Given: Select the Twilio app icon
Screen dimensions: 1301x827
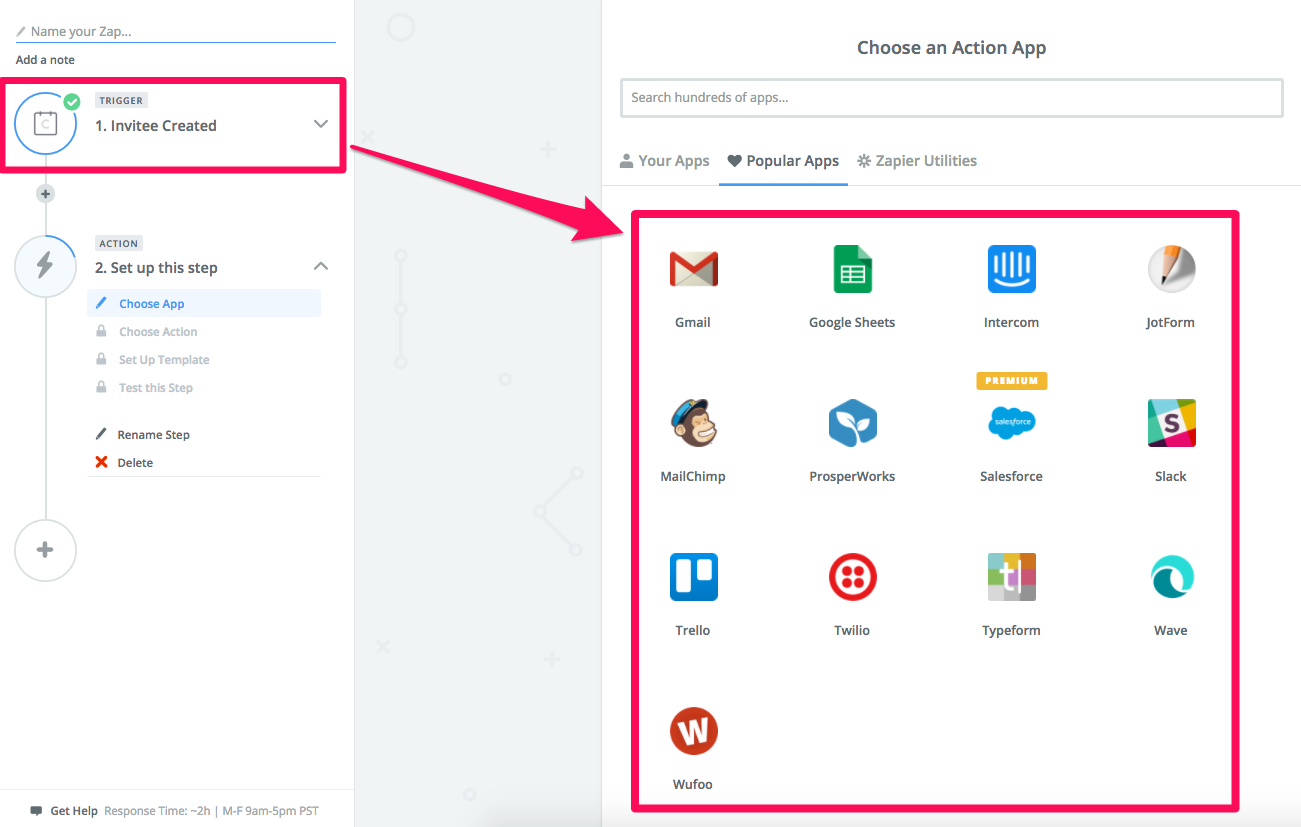Looking at the screenshot, I should [852, 577].
